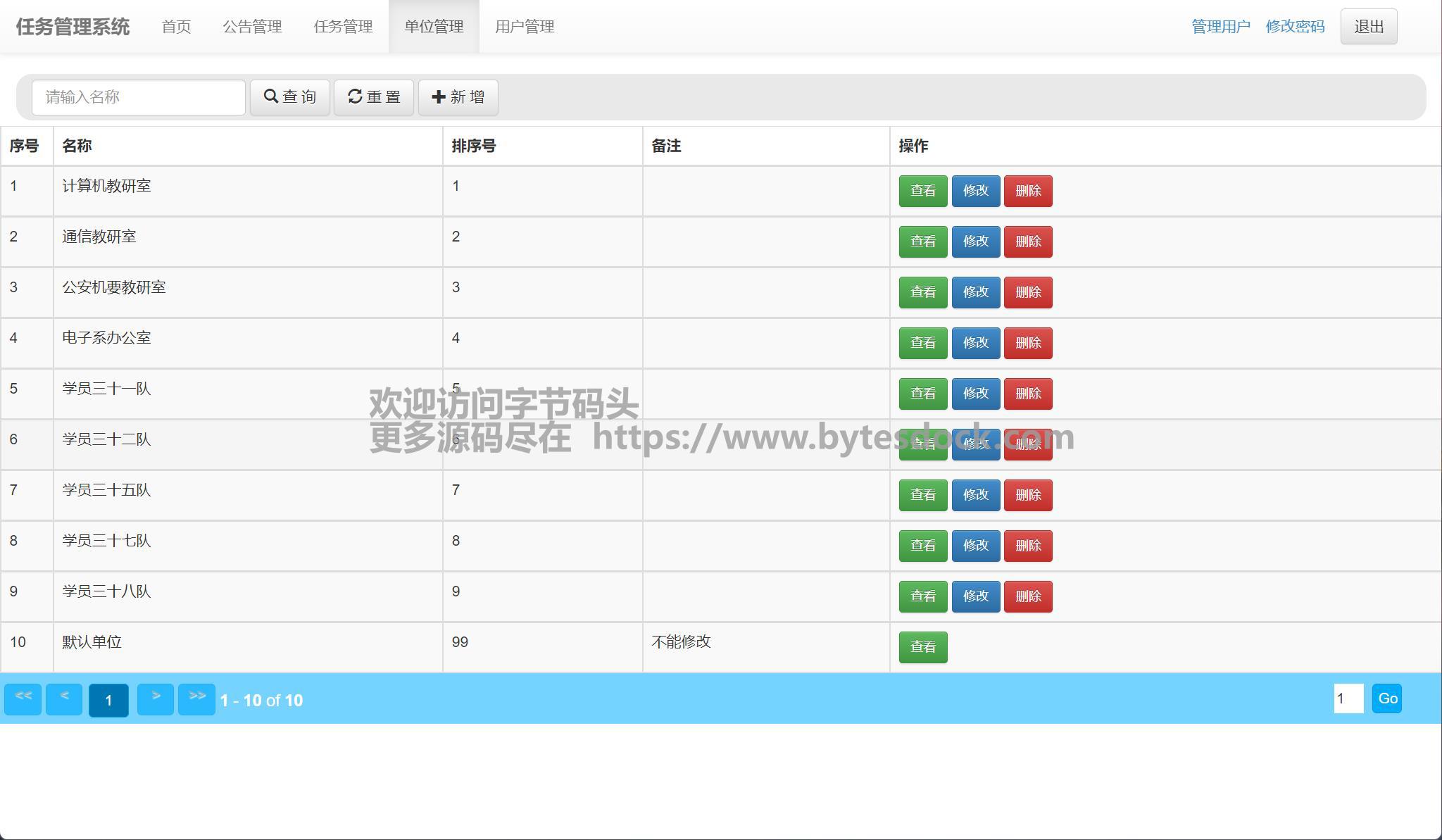The height and width of the screenshot is (840, 1442).
Task: Open 公告管理 from navigation bar
Action: point(252,27)
